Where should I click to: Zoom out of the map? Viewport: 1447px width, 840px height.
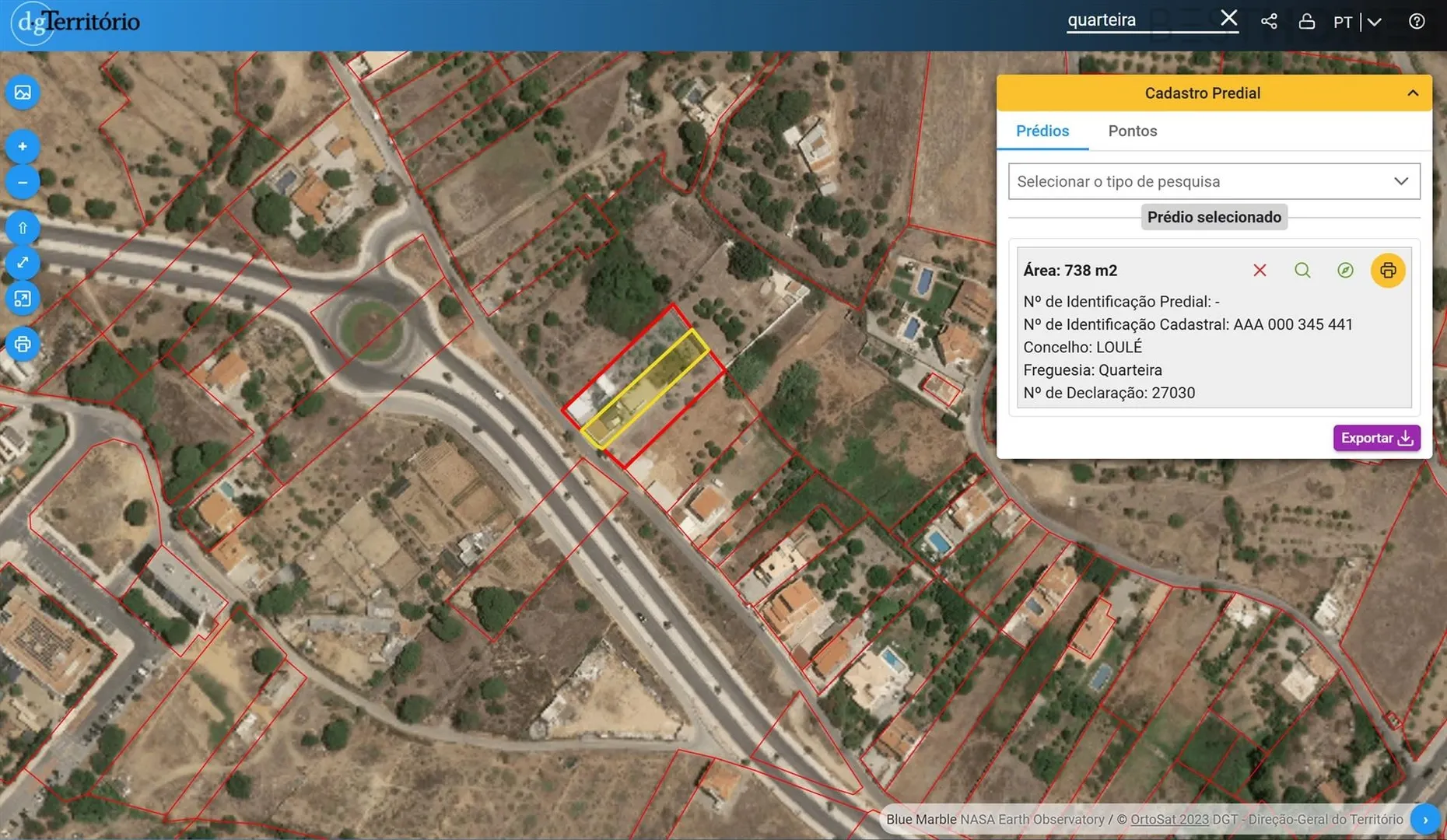pos(23,183)
